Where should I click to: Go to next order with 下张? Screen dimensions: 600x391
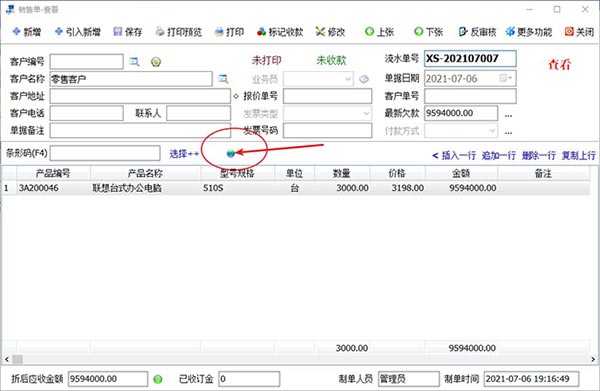[429, 32]
